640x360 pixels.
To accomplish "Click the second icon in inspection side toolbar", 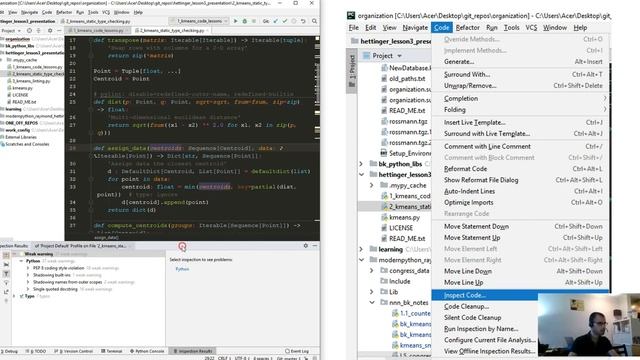I will tap(6, 264).
